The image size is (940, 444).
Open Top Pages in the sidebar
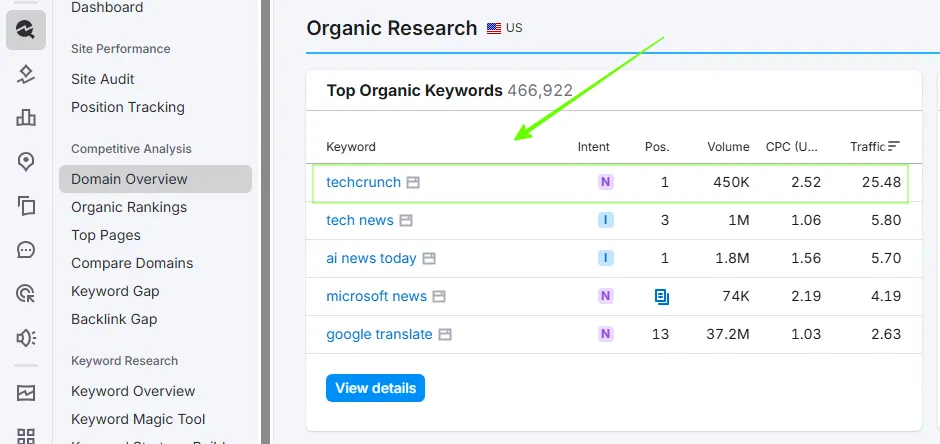pyautogui.click(x=106, y=235)
